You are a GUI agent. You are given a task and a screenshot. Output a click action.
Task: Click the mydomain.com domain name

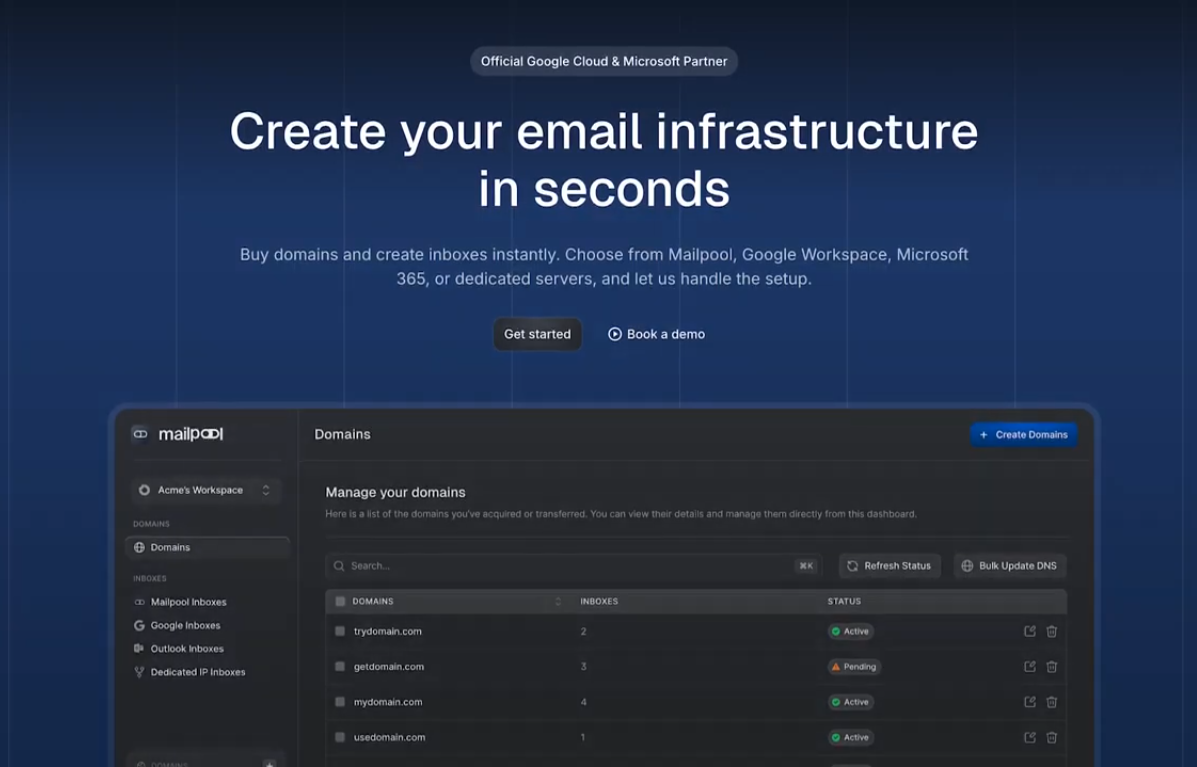(388, 701)
